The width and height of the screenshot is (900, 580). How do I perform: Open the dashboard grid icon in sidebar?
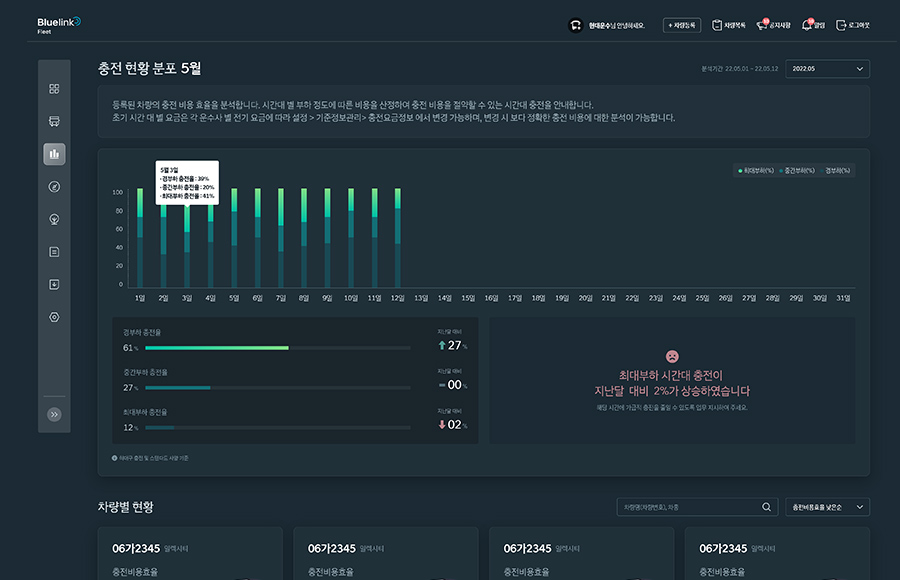(55, 88)
